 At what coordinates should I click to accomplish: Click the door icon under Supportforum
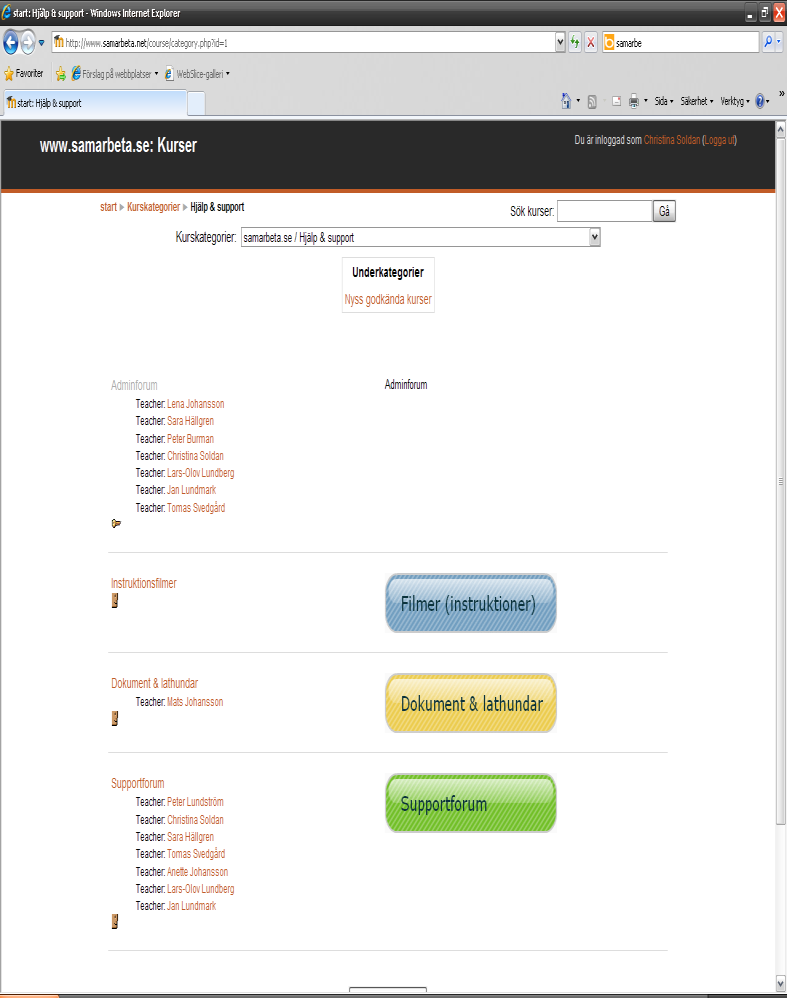click(x=115, y=922)
